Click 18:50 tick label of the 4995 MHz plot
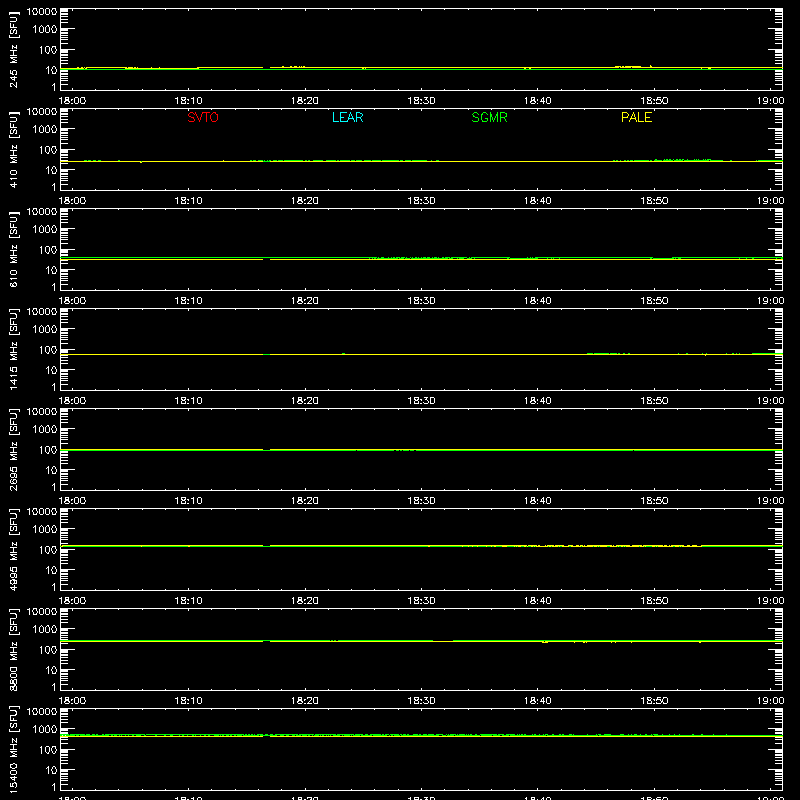 pyautogui.click(x=654, y=601)
